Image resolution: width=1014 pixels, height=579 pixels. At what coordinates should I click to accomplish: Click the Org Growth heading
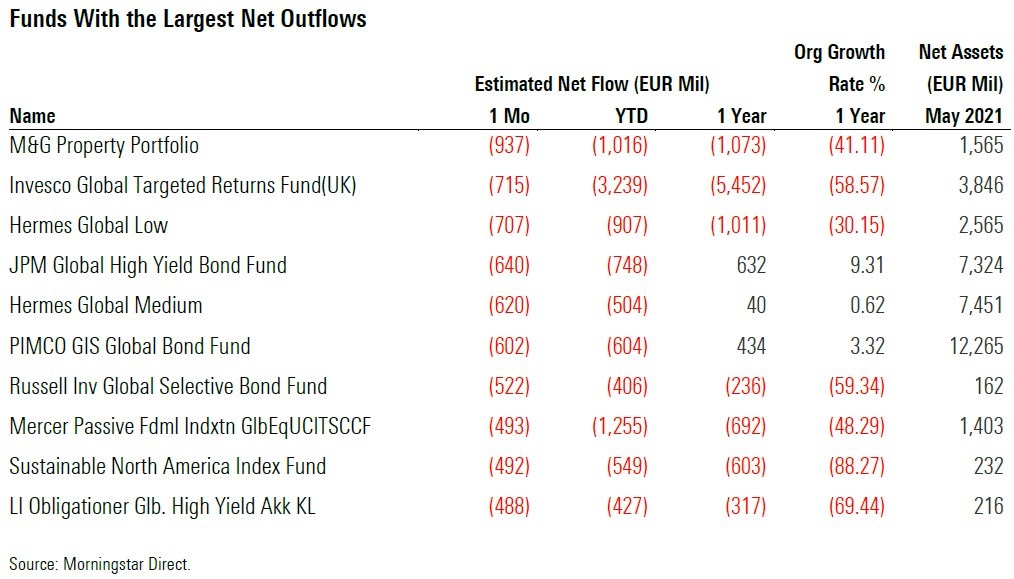(839, 52)
